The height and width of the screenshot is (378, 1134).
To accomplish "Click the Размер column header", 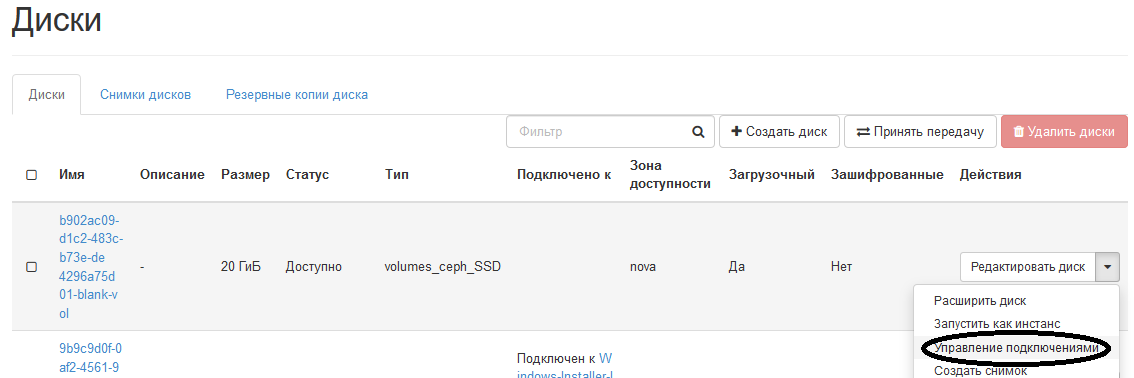I will click(x=245, y=175).
